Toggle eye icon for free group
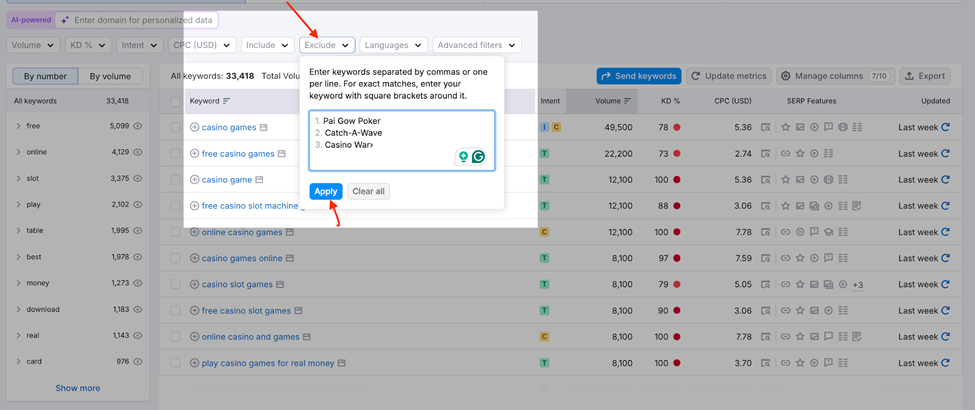975x410 pixels. click(137, 126)
